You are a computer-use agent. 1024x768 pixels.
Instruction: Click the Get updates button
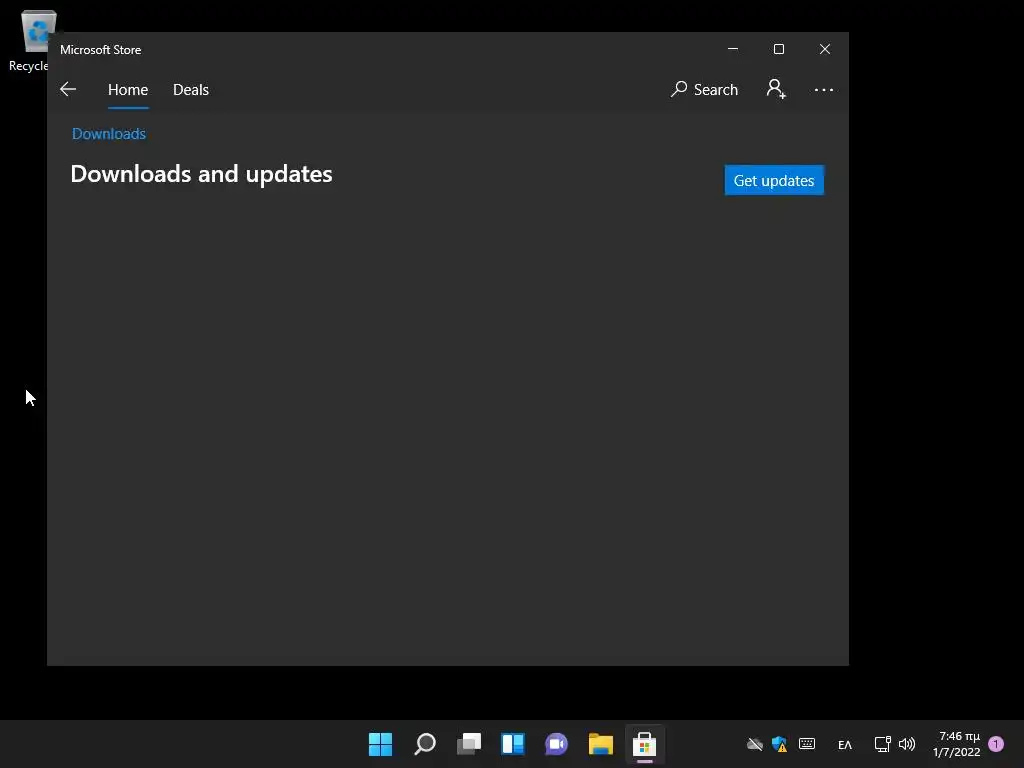pos(774,180)
